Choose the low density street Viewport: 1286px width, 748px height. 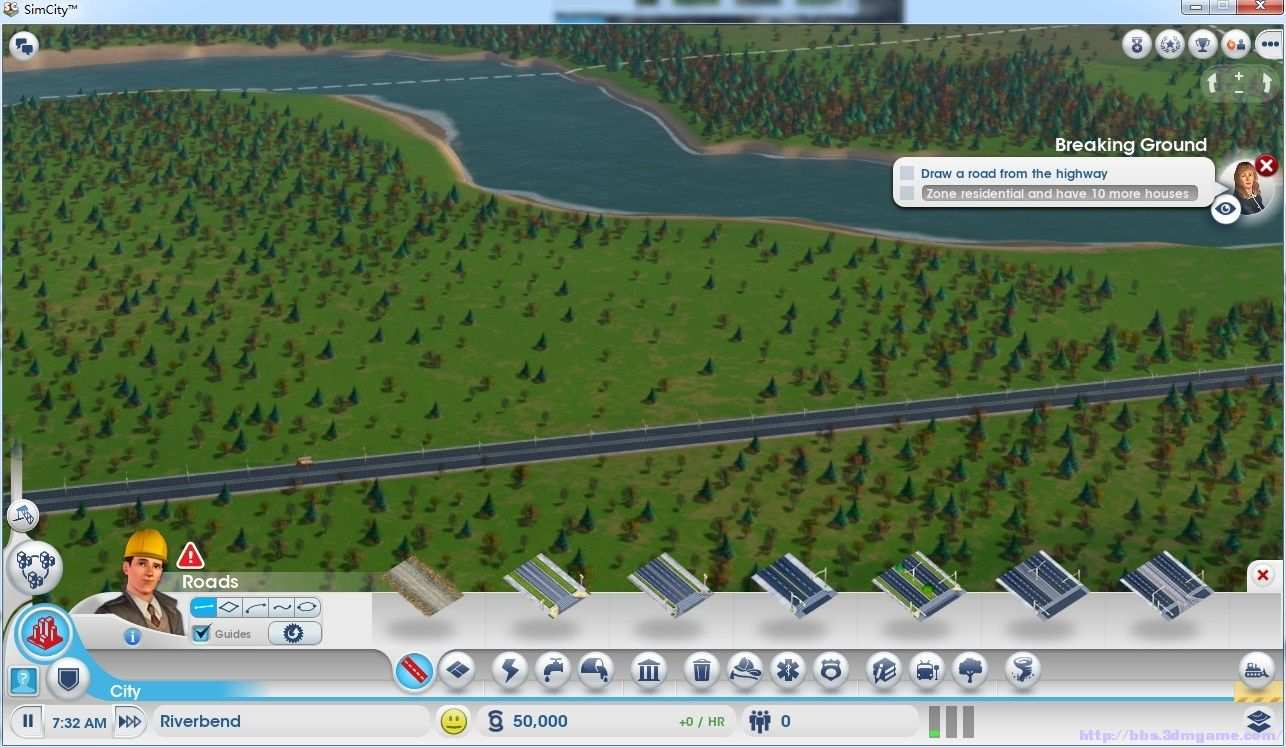(x=546, y=586)
